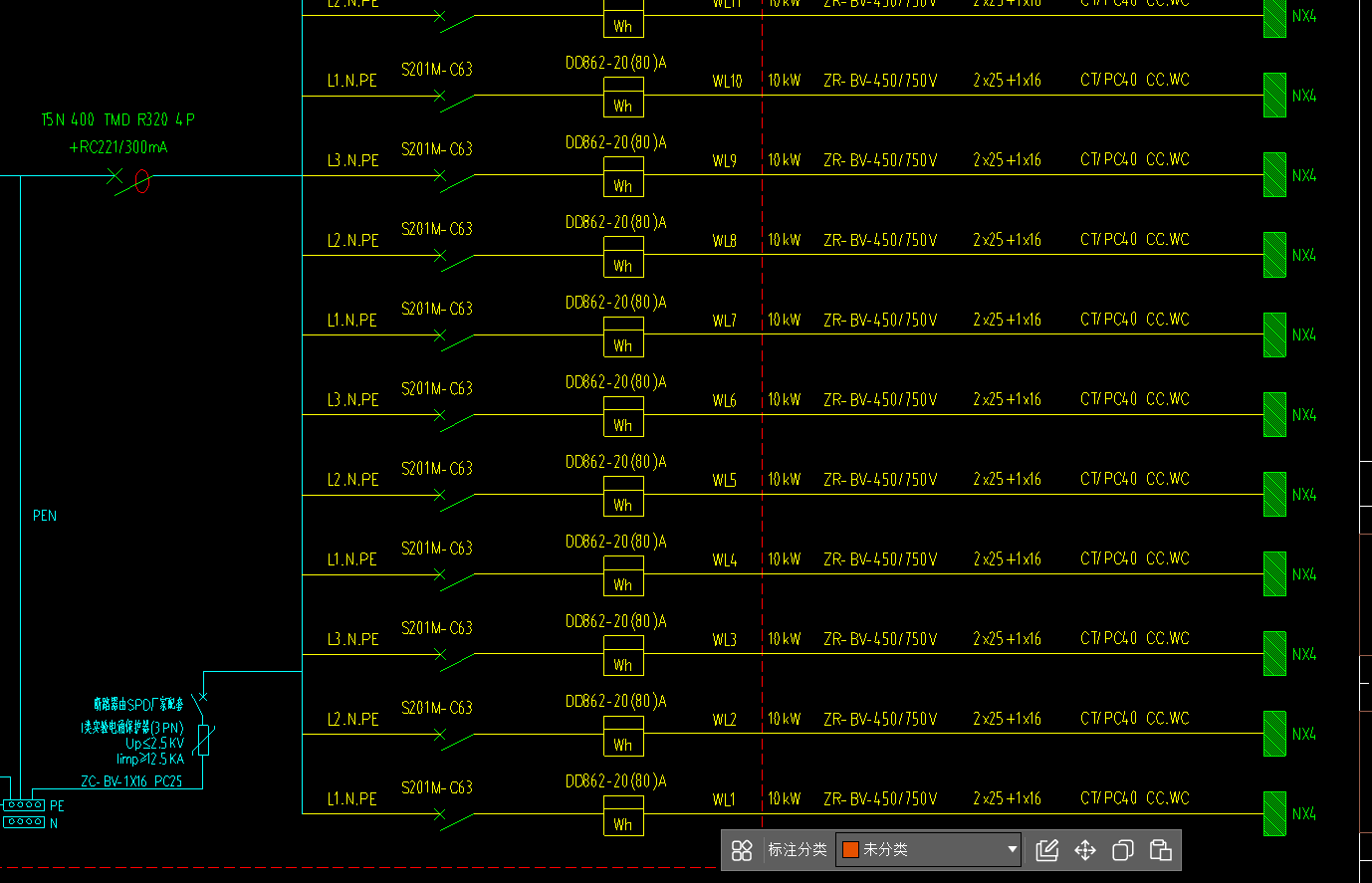
Task: Select the WL1 circuit label
Action: coord(724,799)
